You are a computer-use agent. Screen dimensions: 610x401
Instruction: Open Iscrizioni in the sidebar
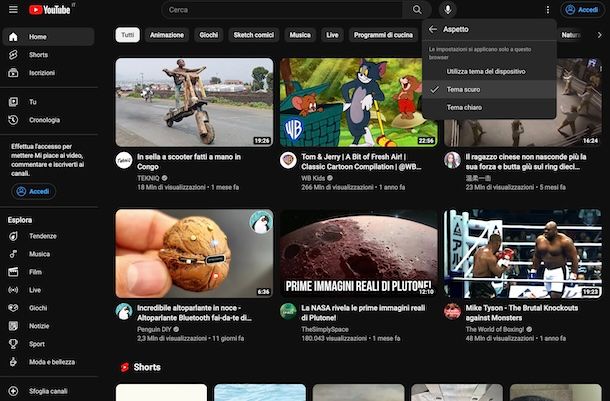pyautogui.click(x=48, y=73)
